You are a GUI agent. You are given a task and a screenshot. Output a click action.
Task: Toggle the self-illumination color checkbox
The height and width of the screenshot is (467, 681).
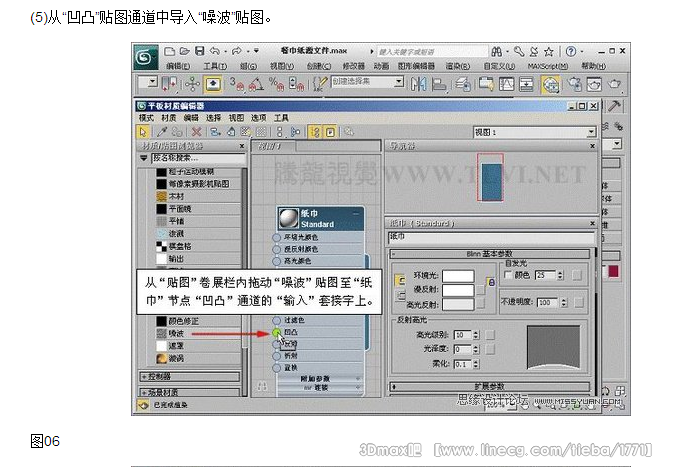coord(508,275)
